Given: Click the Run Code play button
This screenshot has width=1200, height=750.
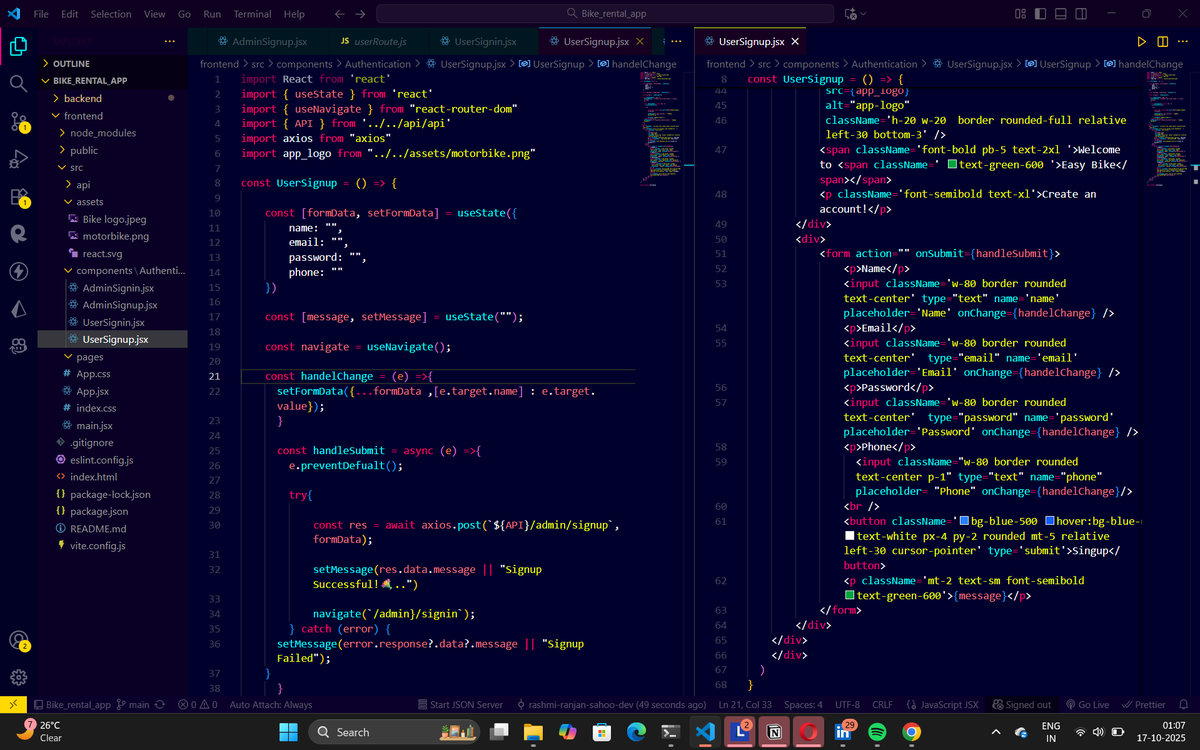Looking at the screenshot, I should tap(1142, 42).
